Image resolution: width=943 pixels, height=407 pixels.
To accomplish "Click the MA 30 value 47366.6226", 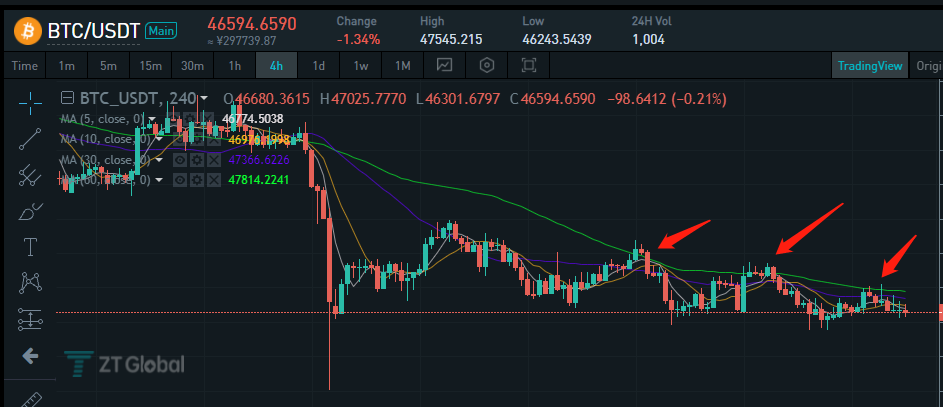I will click(259, 160).
